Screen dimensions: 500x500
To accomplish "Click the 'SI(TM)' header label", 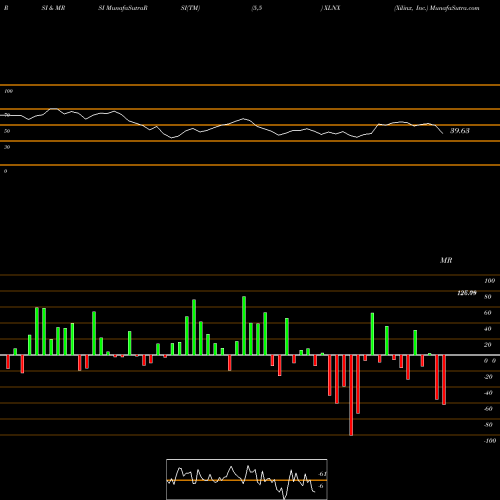I will (190, 8).
